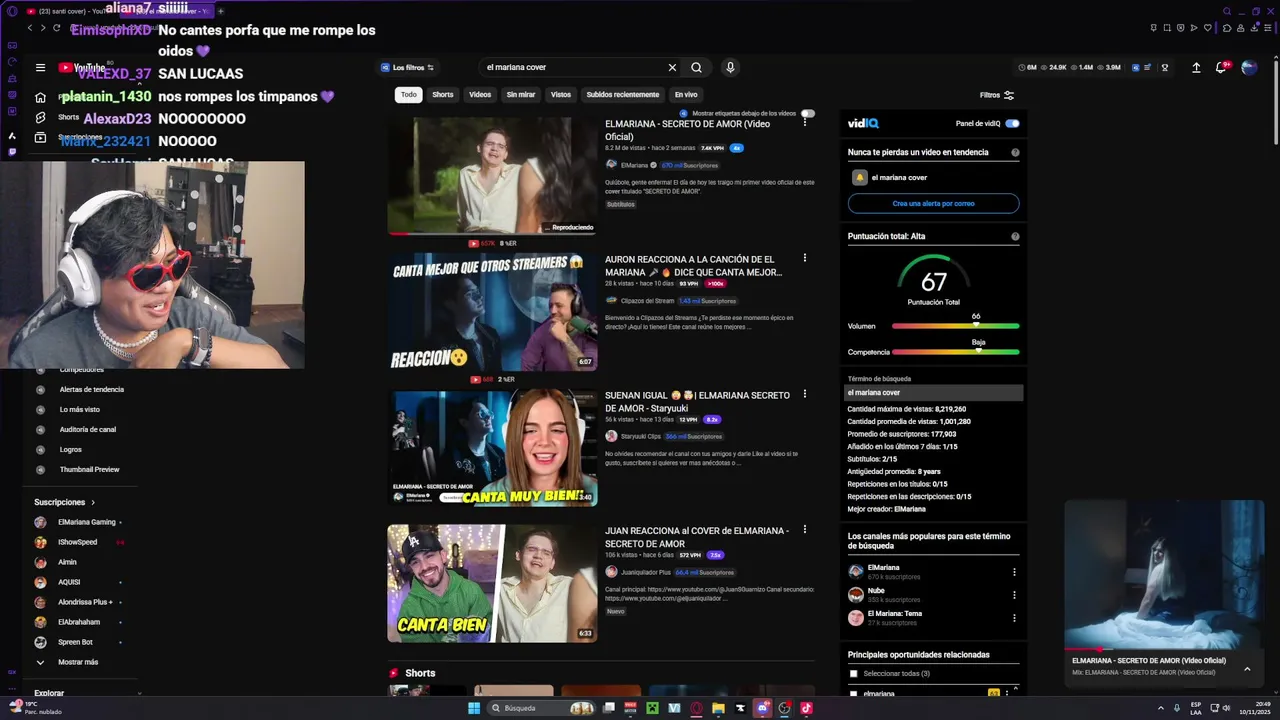Open help icon beside Puntuación total
The height and width of the screenshot is (720, 1280).
click(1015, 237)
